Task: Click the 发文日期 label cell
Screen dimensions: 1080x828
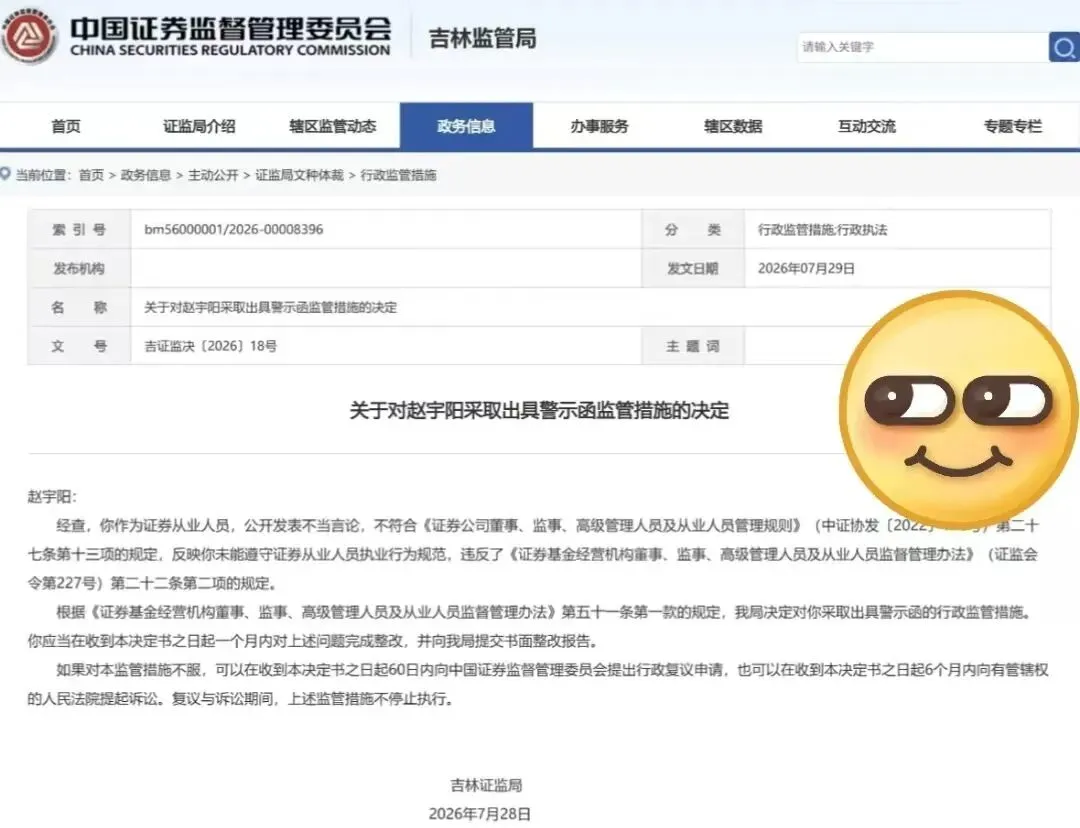Action: (x=693, y=269)
